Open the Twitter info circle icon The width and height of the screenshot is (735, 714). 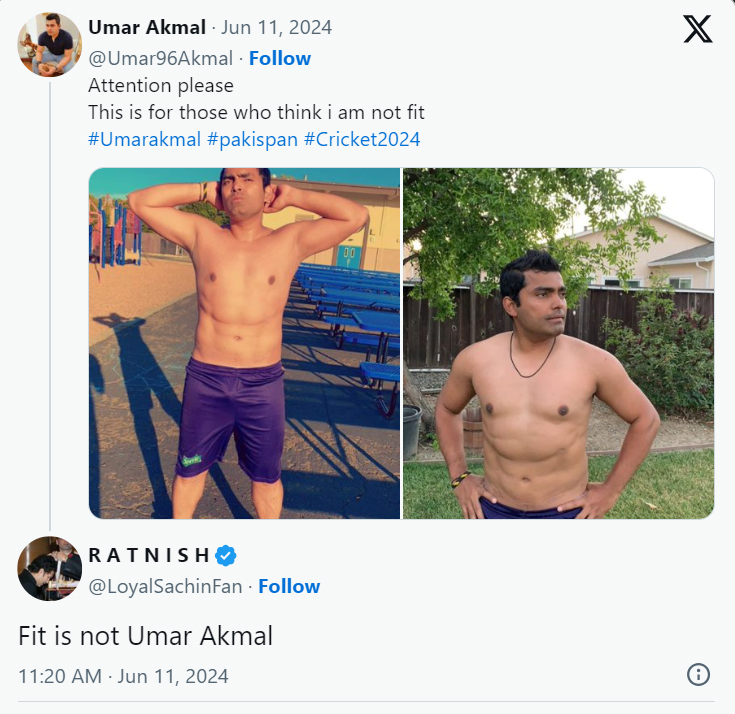(x=698, y=675)
